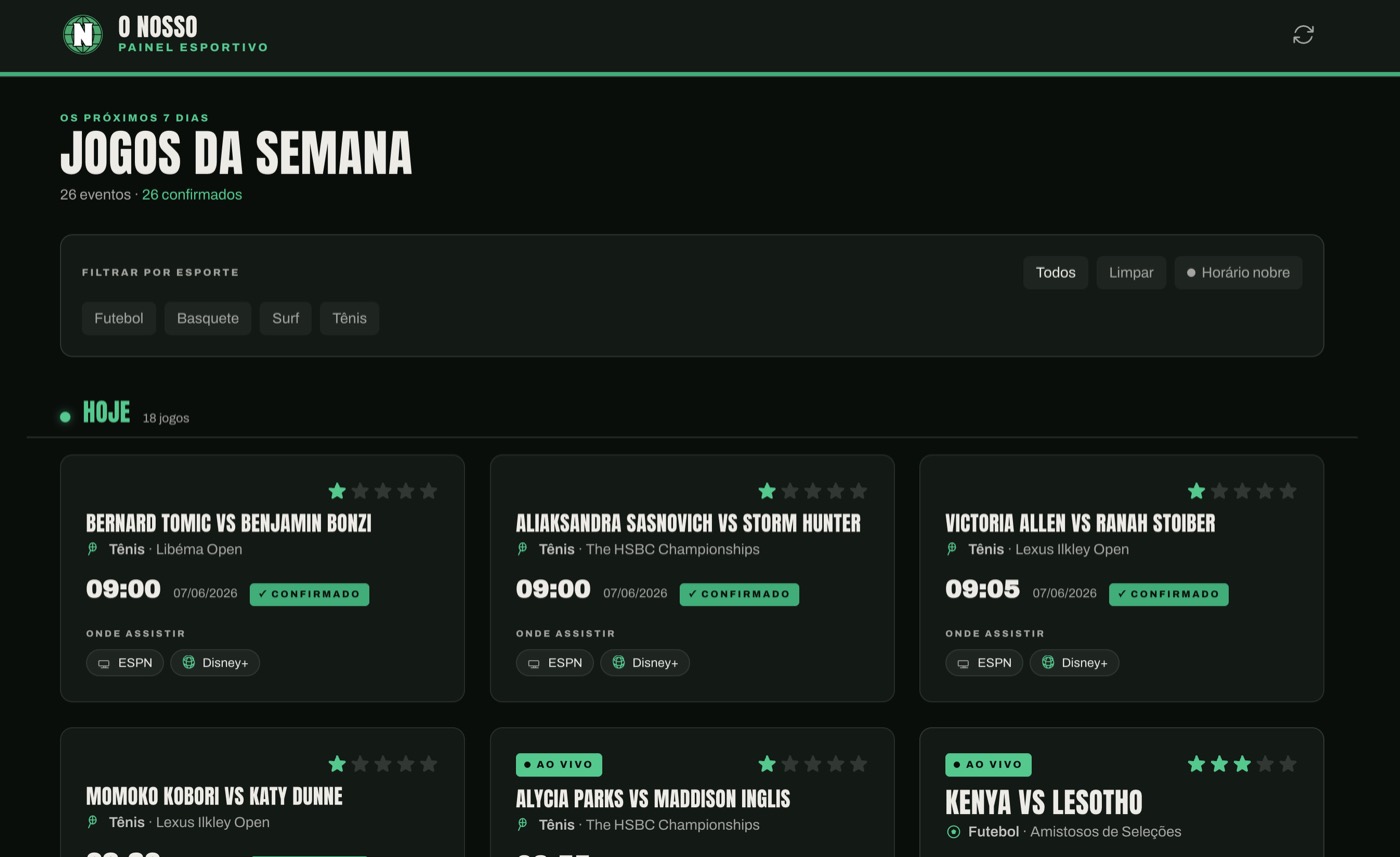Viewport: 1400px width, 857px height.
Task: Rate Allen vs Stoiber five stars
Action: [1288, 491]
